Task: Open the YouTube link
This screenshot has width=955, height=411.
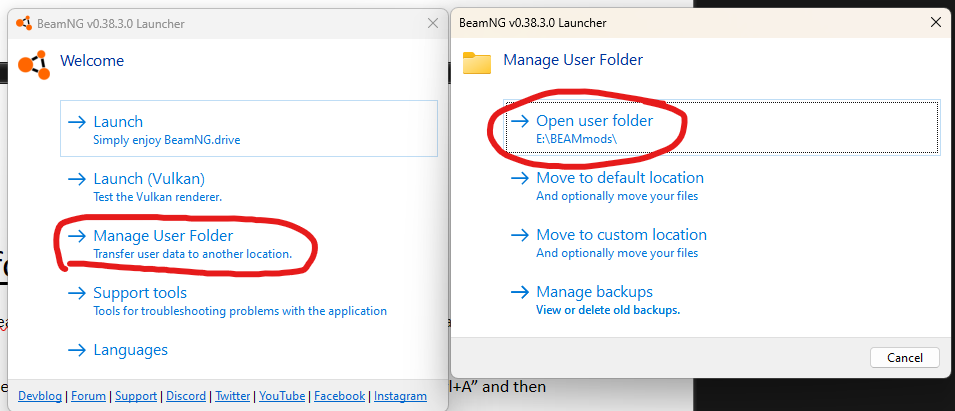Action: (282, 396)
